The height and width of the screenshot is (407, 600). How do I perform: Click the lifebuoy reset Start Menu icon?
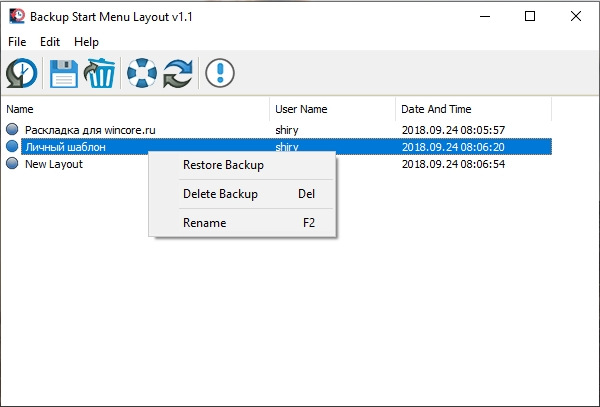point(142,73)
